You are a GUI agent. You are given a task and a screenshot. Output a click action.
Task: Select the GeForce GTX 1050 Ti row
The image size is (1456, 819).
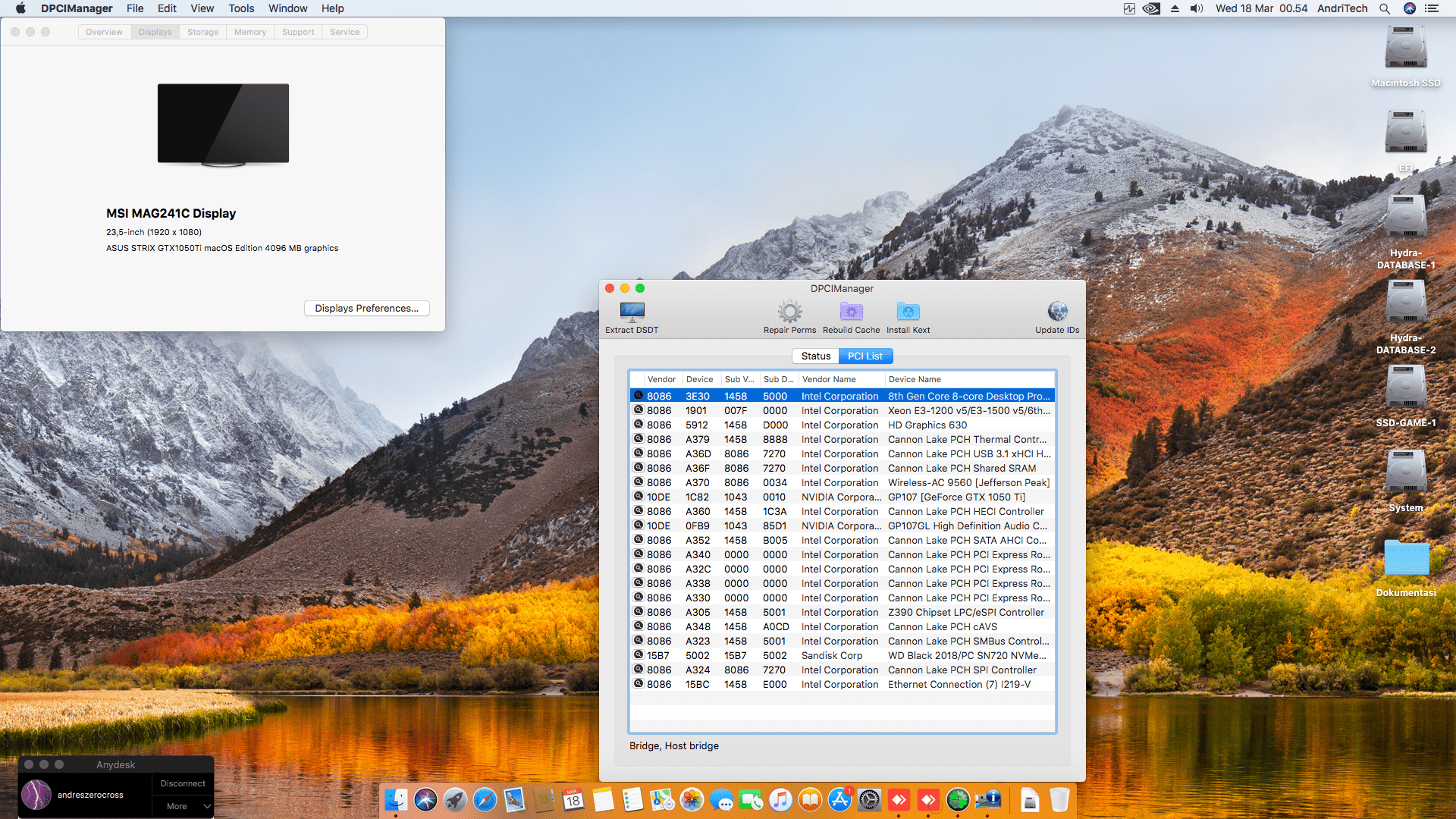842,497
